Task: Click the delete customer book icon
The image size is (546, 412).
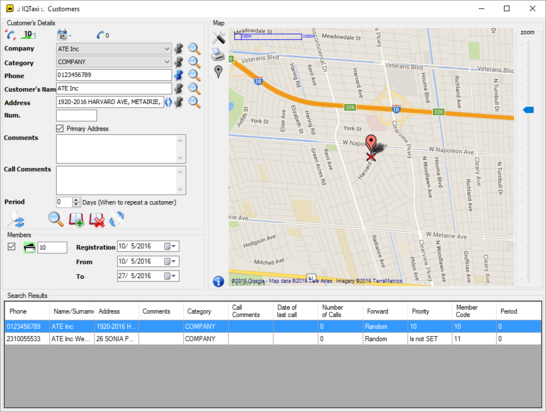Action: [x=97, y=220]
